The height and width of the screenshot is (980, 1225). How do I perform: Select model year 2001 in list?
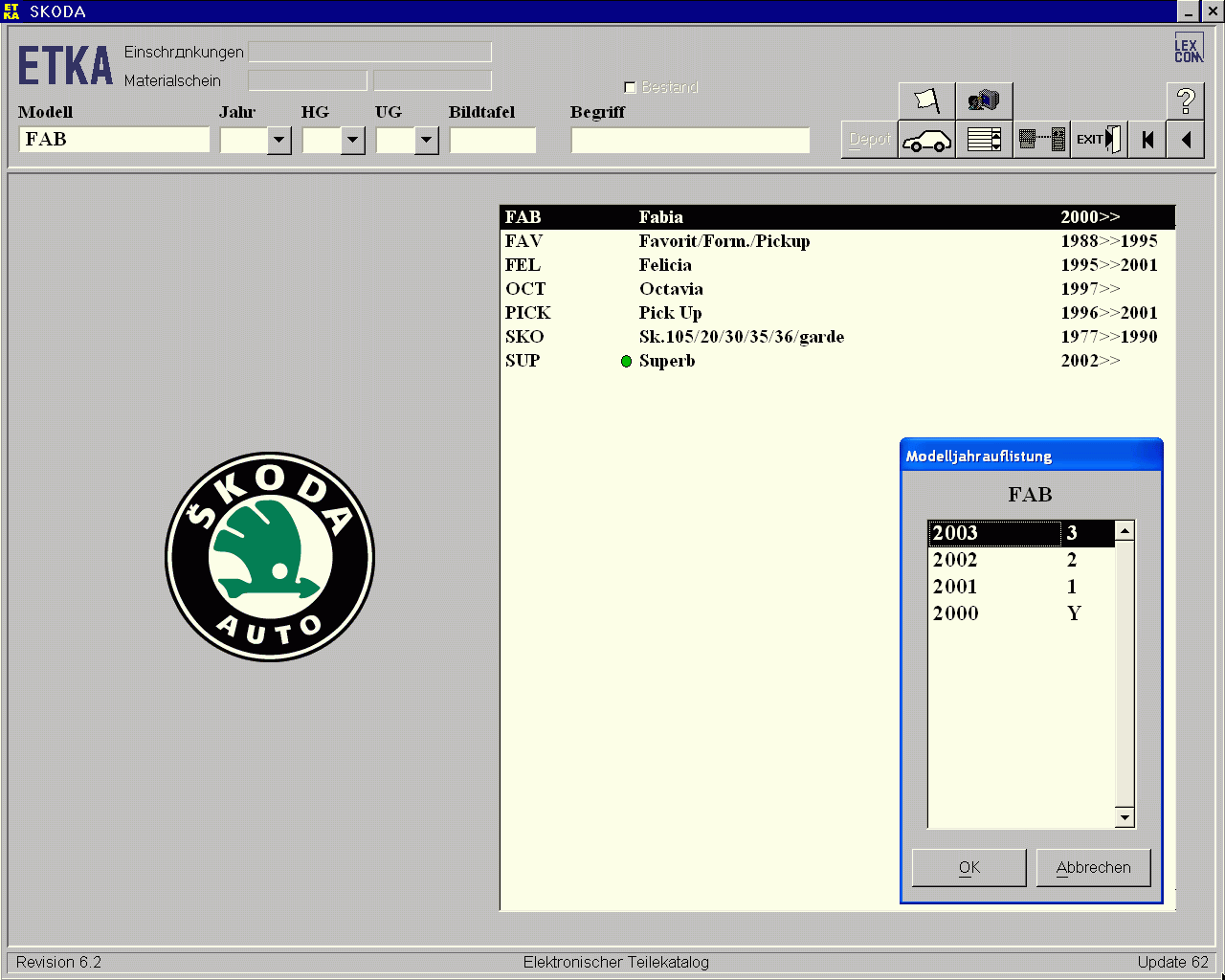(1022, 587)
